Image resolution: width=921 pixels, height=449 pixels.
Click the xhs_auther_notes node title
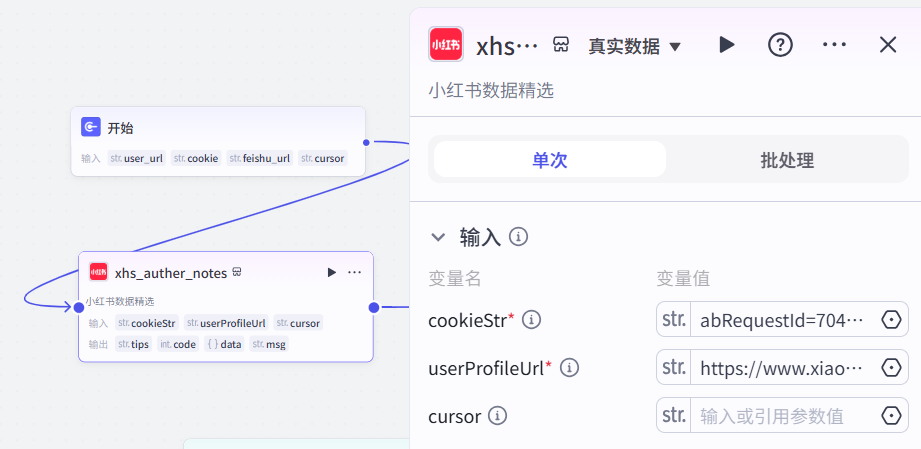(x=171, y=273)
